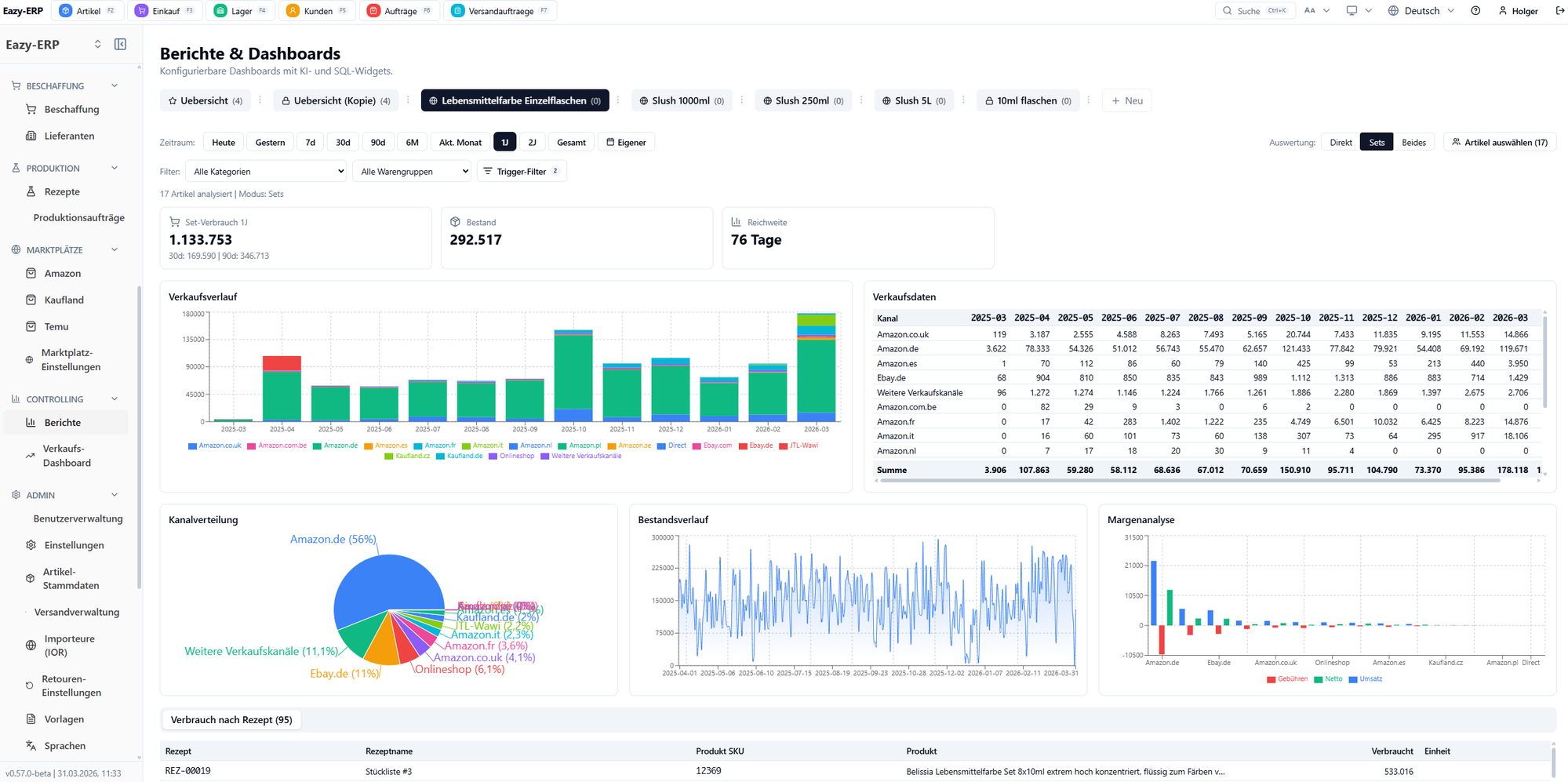Select the 6M time range
1568x782 pixels.
click(x=413, y=142)
